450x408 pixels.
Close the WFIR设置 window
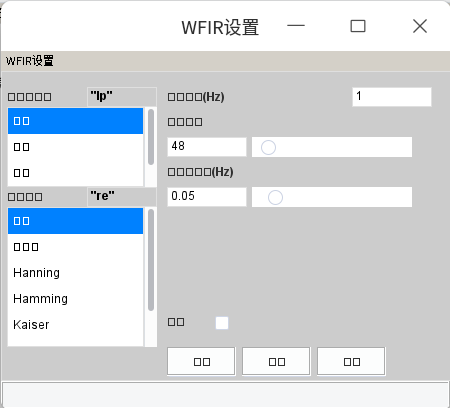pos(420,26)
